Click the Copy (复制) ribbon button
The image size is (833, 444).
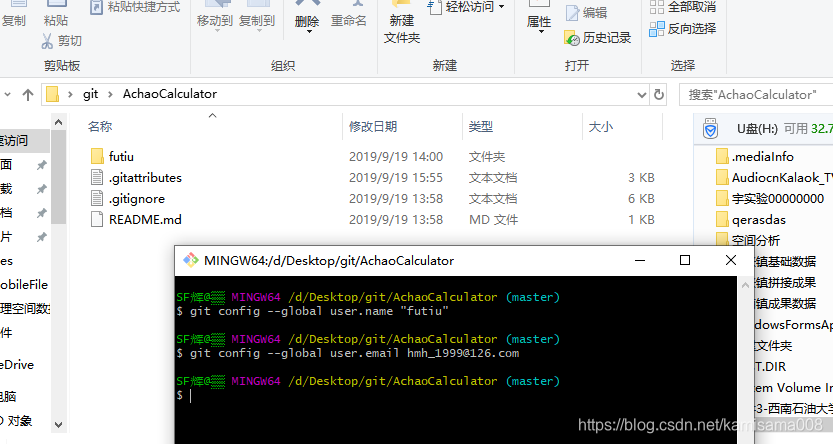[14, 14]
